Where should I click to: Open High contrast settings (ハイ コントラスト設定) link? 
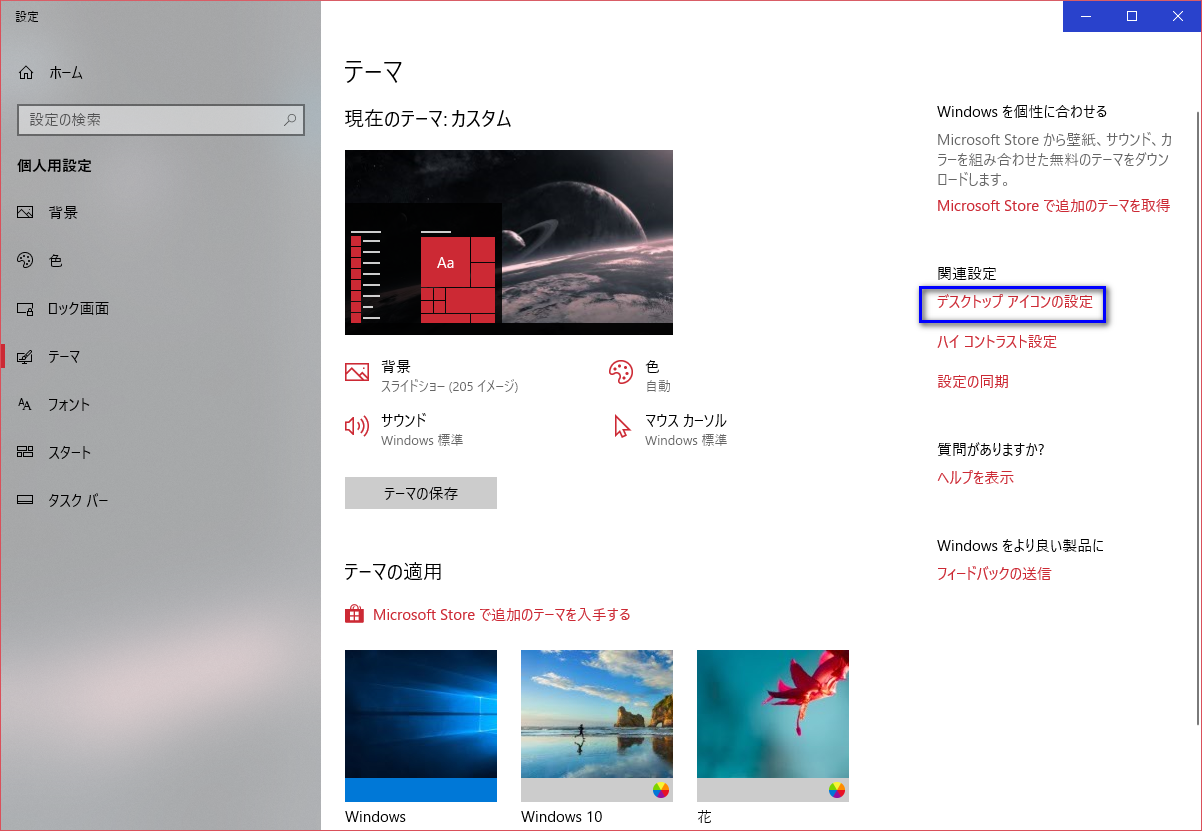(996, 342)
